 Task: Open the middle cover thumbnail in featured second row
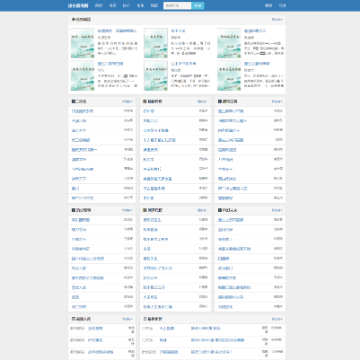click(x=156, y=76)
